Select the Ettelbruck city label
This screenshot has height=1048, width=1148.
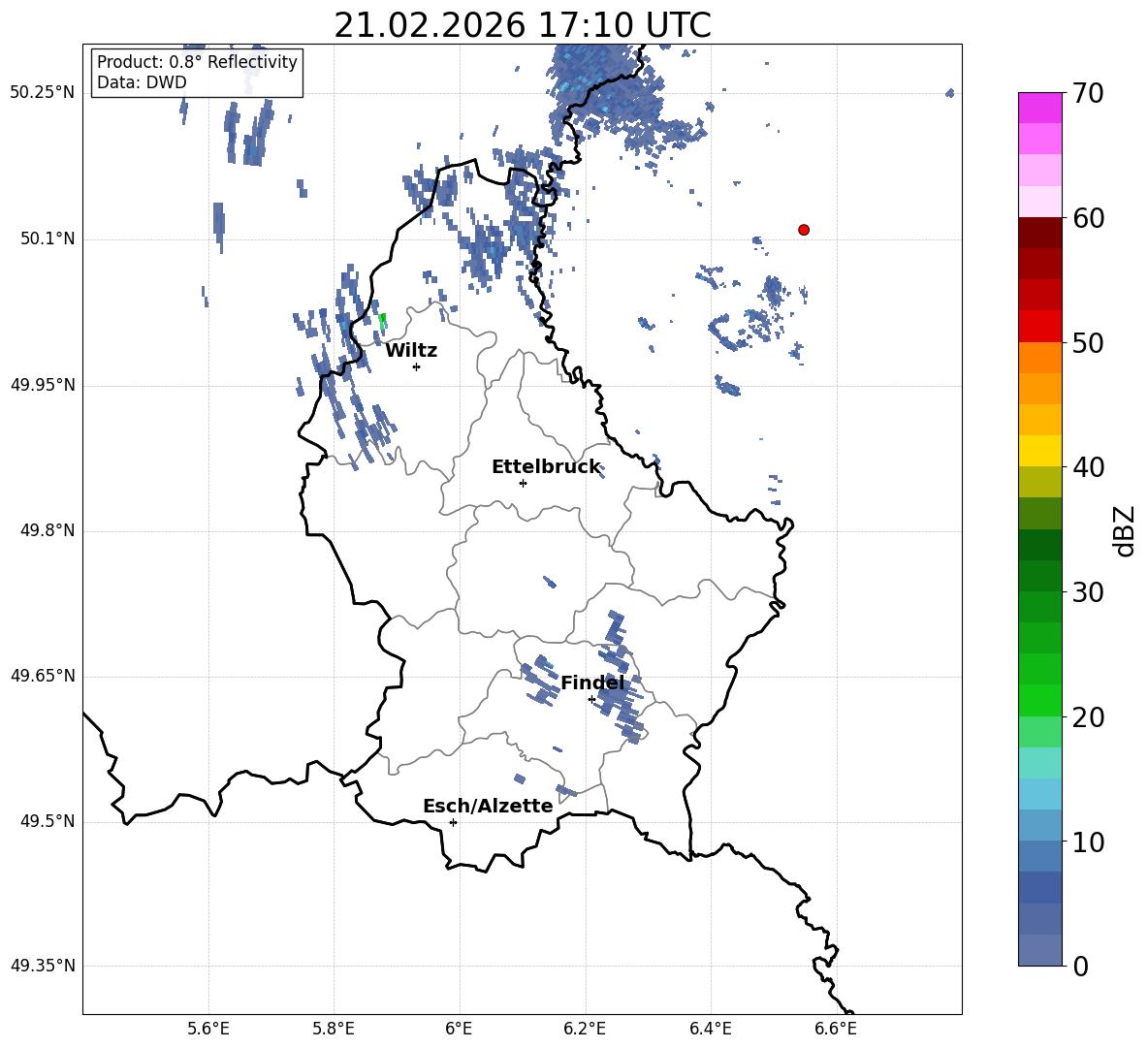(x=546, y=467)
